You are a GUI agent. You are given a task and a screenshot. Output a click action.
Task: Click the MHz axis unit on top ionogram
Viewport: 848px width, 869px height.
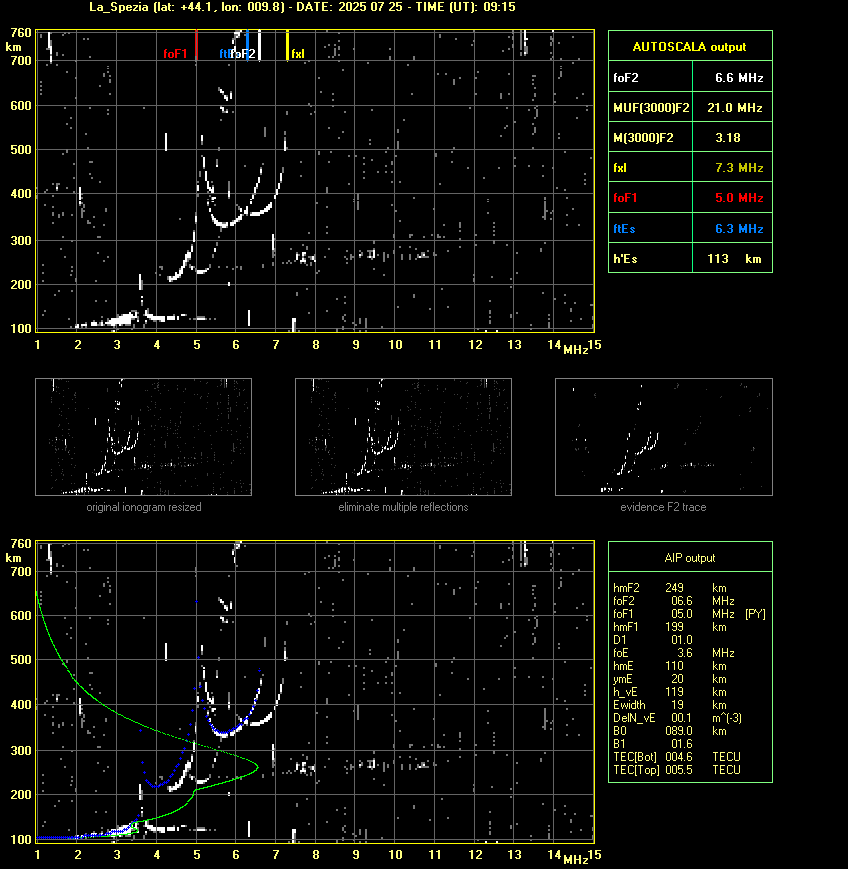575,350
